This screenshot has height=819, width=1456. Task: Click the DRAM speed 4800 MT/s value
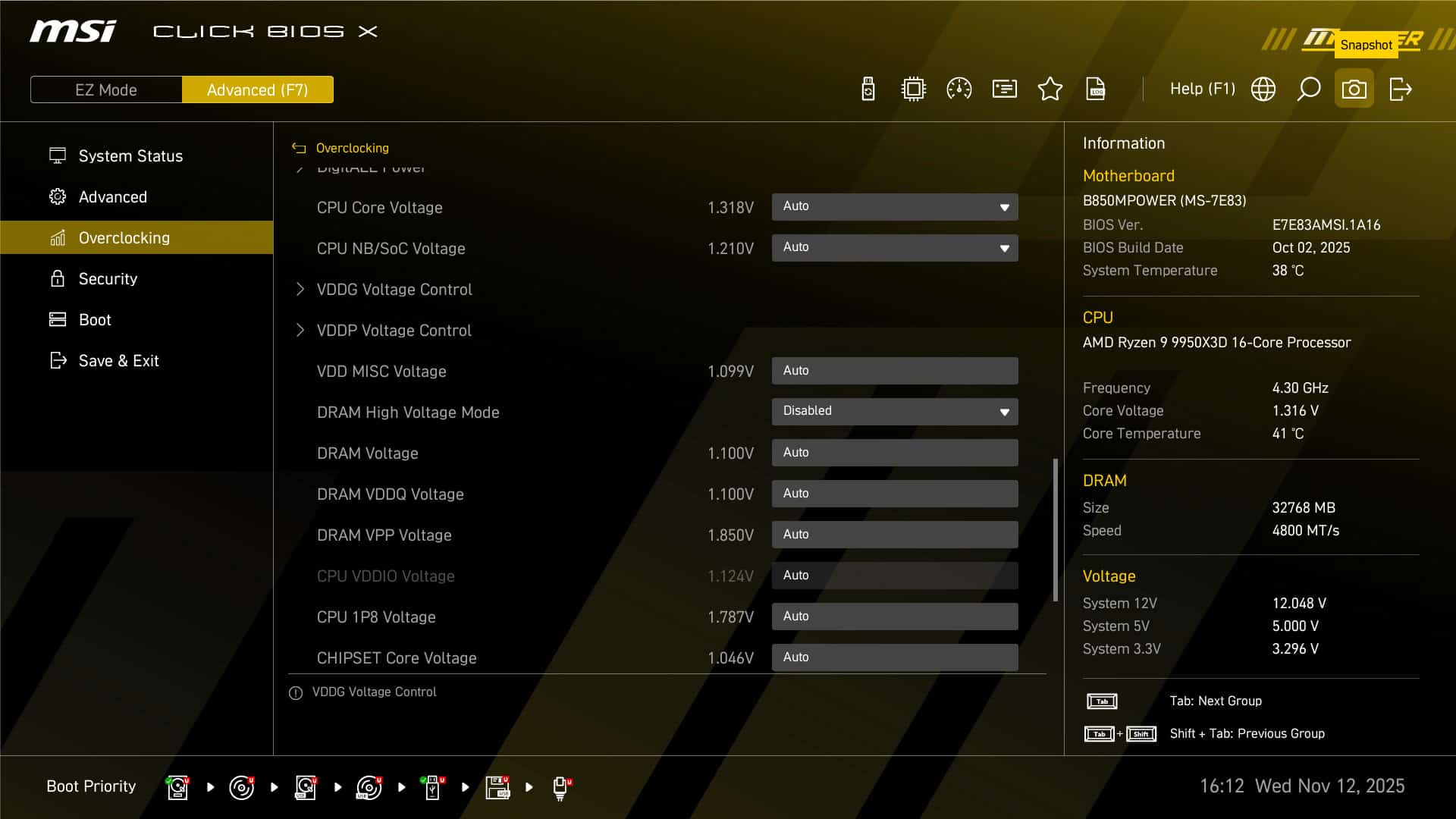click(x=1306, y=531)
